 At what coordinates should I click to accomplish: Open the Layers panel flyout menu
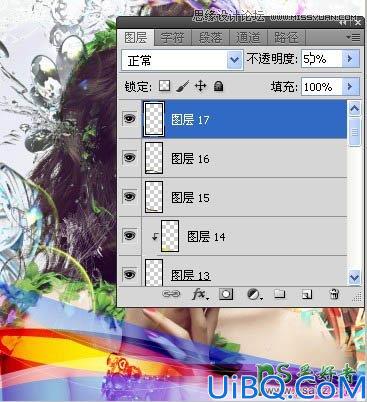point(353,37)
